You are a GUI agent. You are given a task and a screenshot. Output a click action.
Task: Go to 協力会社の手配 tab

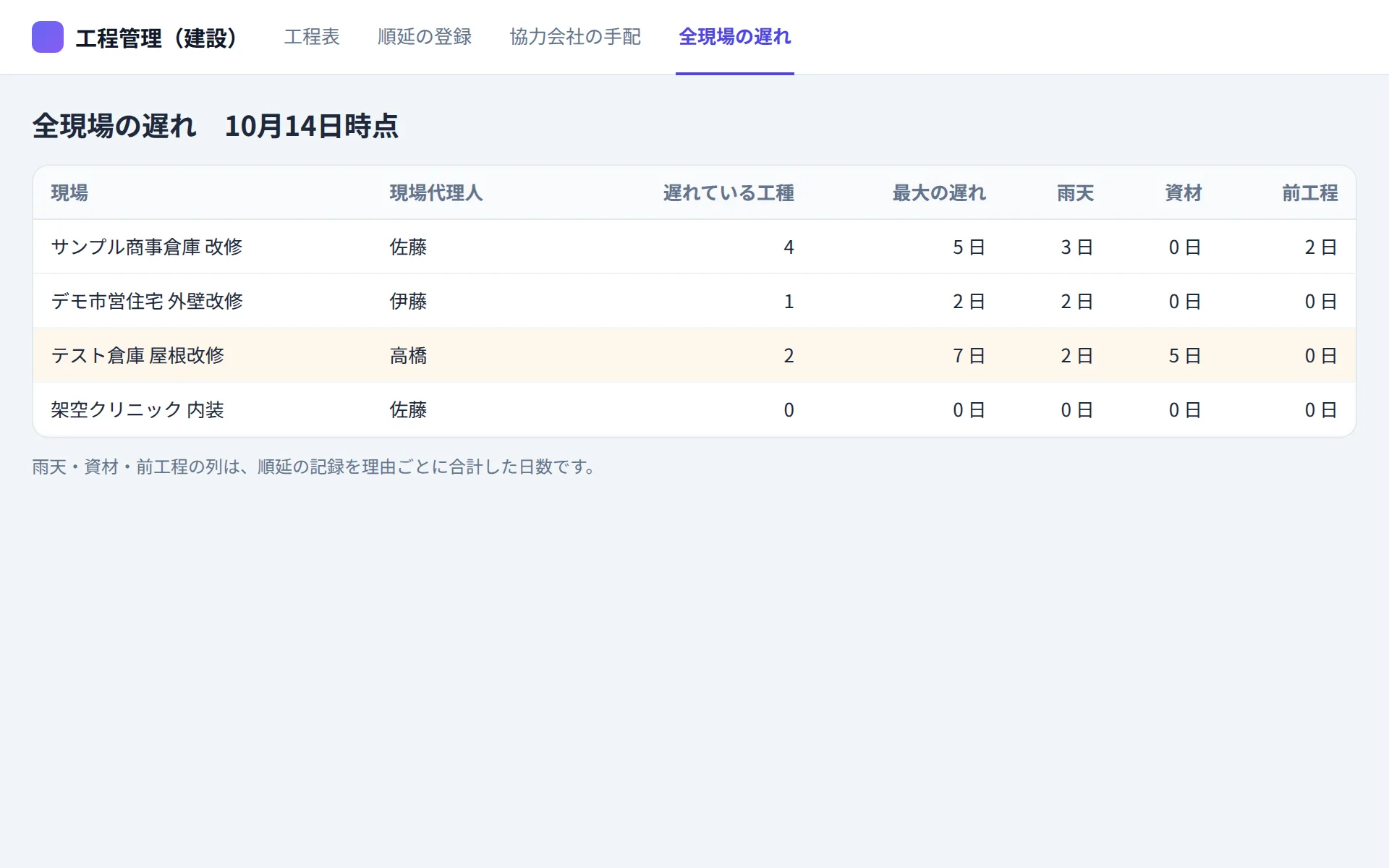coord(575,37)
